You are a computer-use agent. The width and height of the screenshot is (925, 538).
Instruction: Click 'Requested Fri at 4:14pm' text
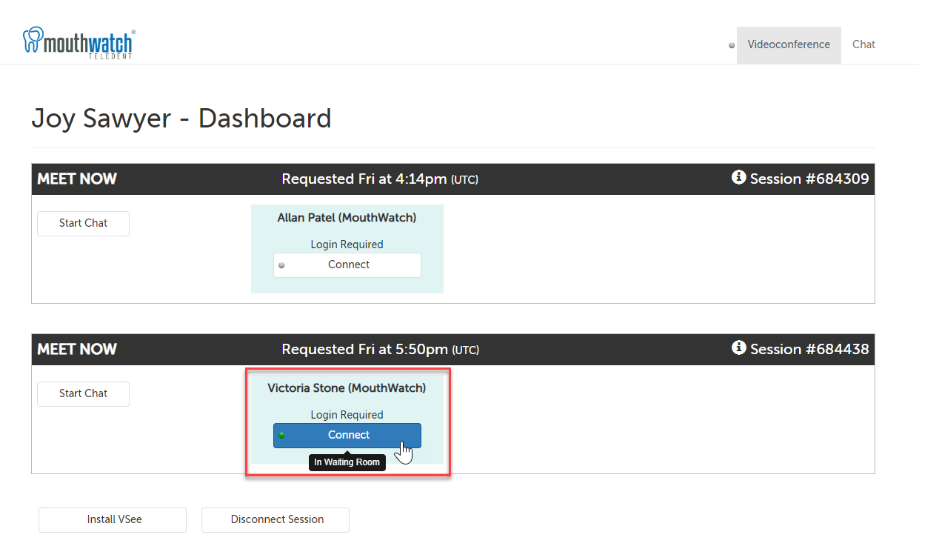pos(364,179)
